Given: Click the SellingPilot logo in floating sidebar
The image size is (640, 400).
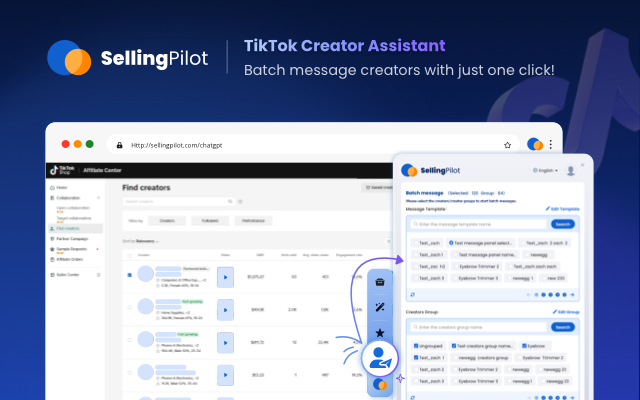Looking at the screenshot, I should [380, 384].
